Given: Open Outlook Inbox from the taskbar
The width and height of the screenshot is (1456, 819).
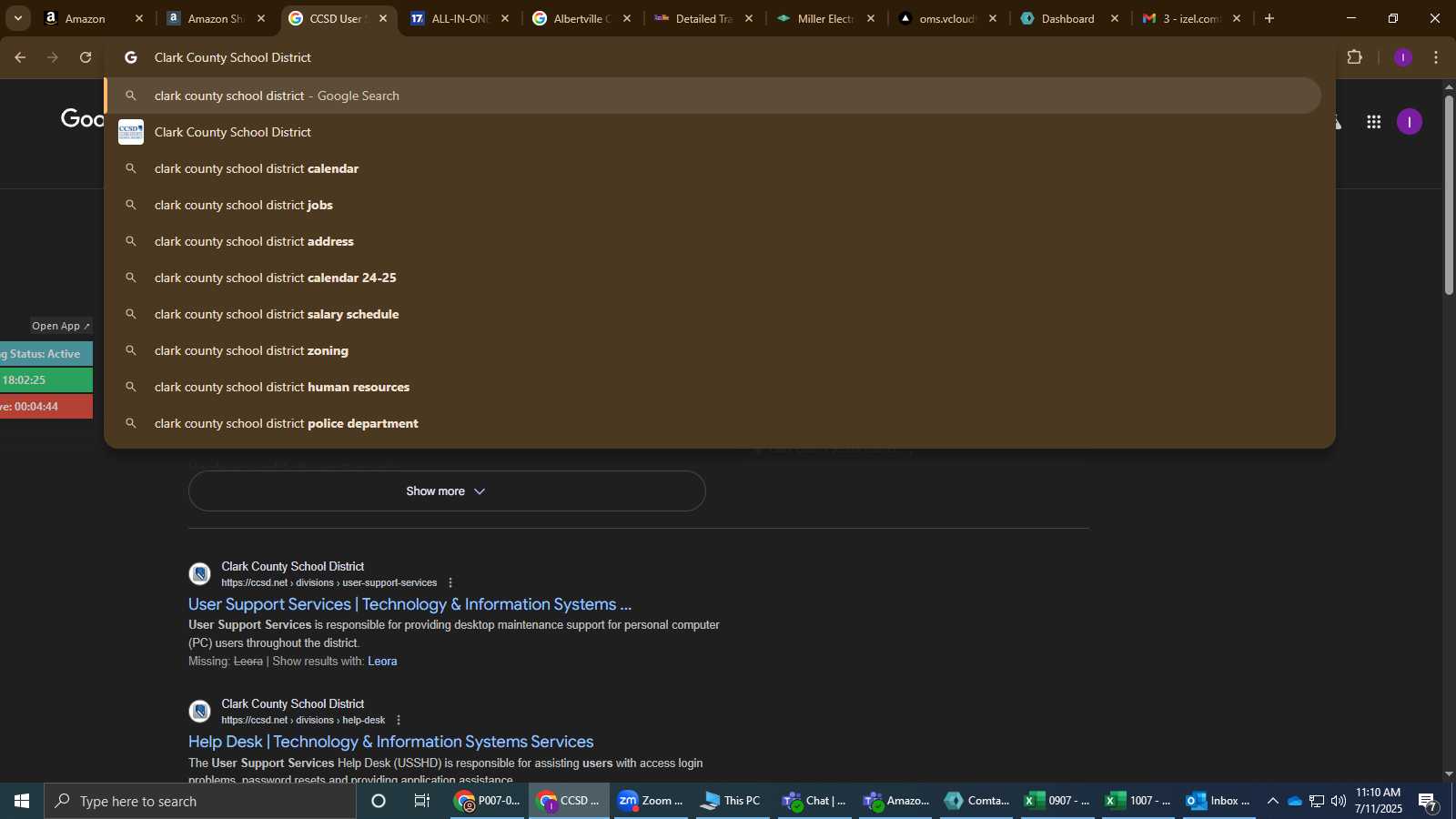Looking at the screenshot, I should (1218, 801).
